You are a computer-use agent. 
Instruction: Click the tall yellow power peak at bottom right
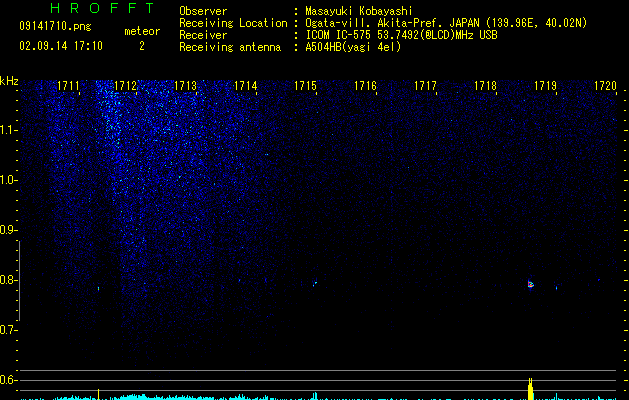(x=530, y=389)
